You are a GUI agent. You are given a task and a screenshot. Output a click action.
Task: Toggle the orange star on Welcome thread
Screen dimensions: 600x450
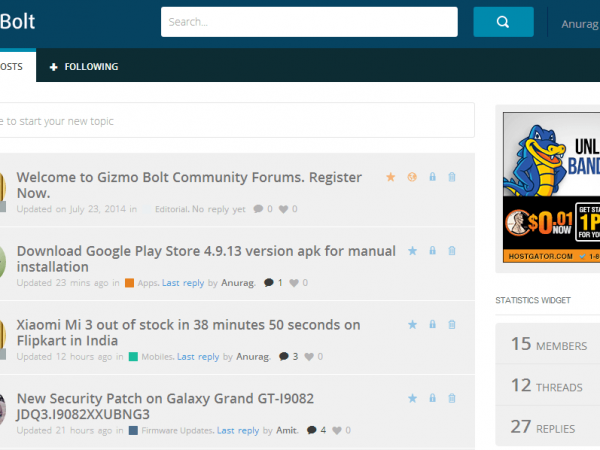tap(390, 177)
